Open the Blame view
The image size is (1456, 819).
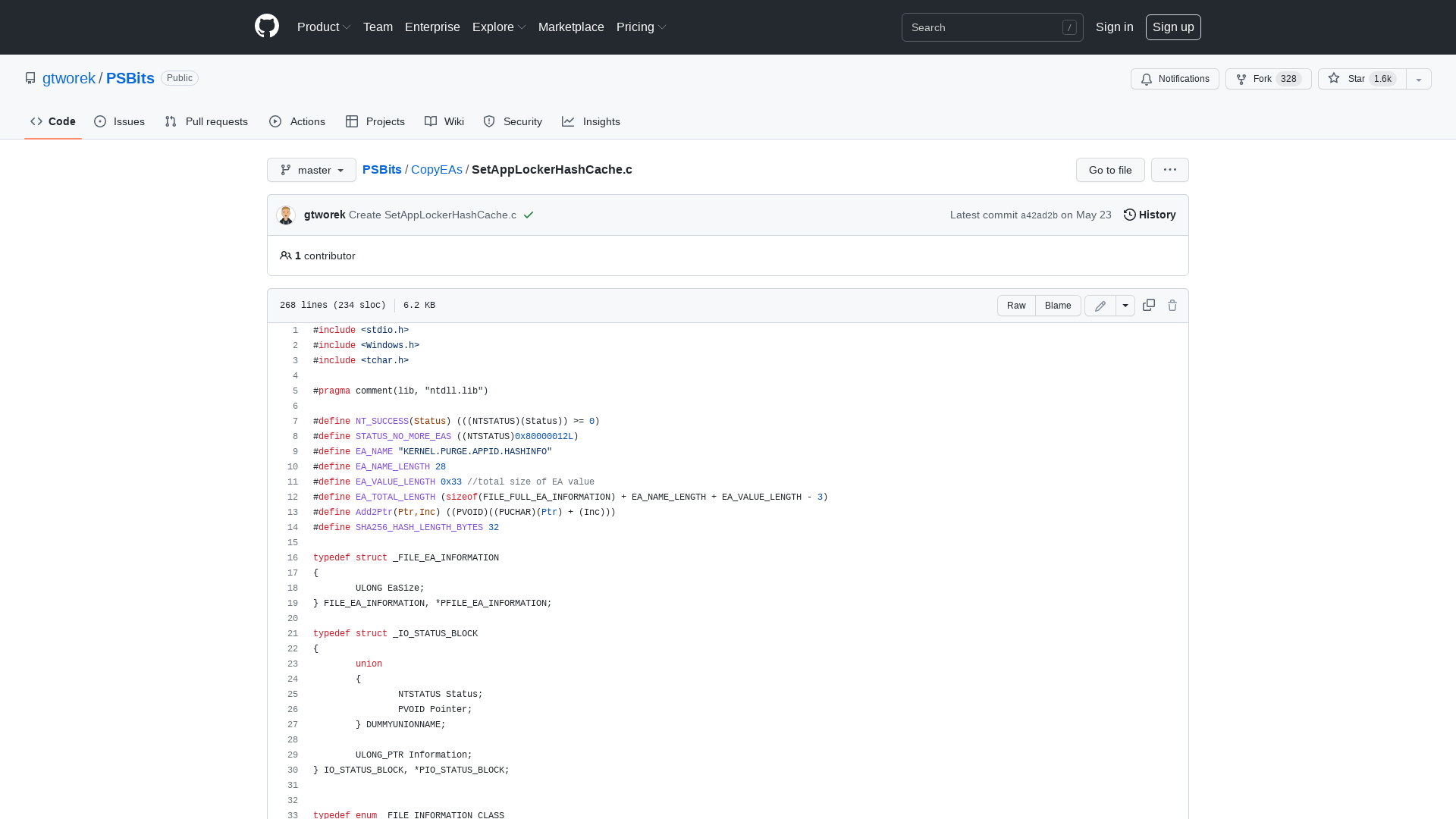[x=1058, y=306]
